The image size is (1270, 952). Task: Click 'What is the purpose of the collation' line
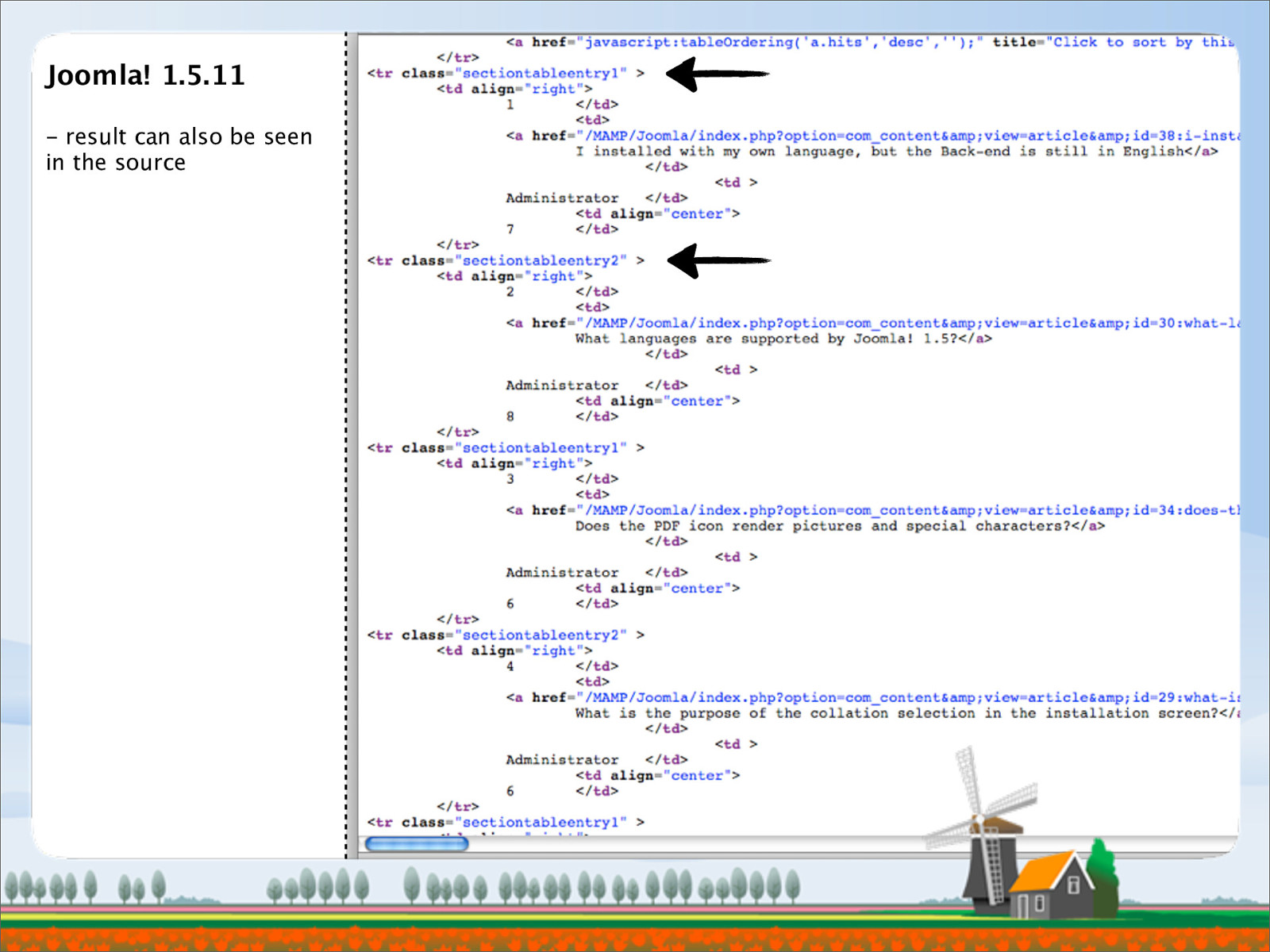(906, 713)
